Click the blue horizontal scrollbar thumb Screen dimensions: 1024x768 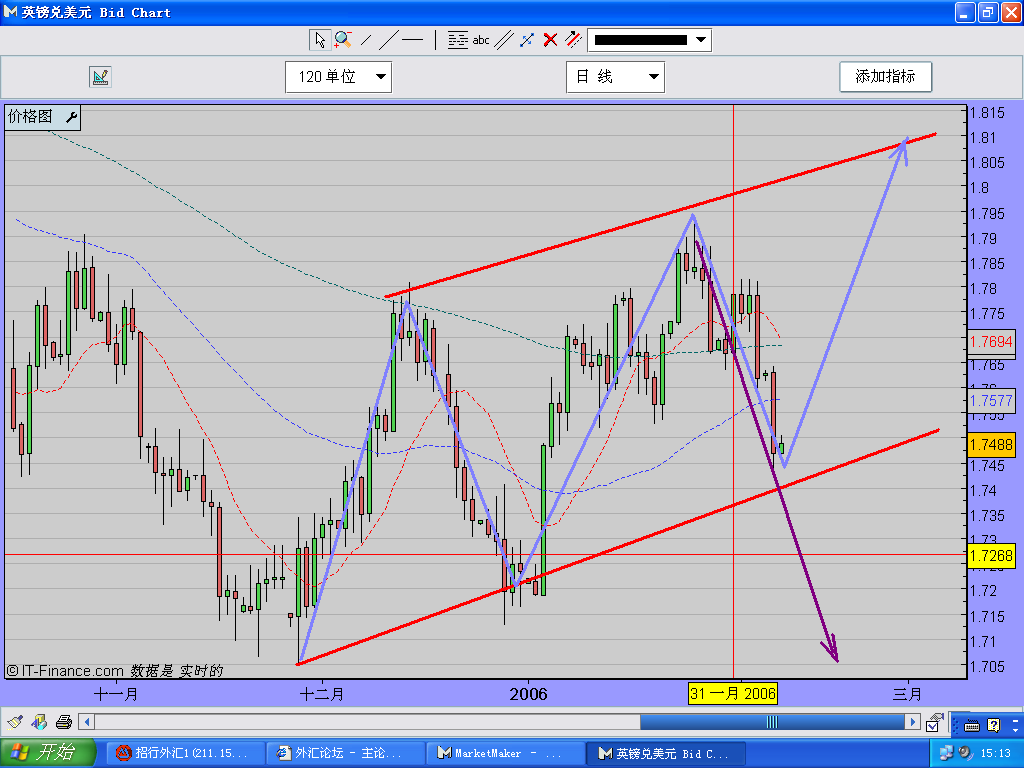click(x=772, y=722)
